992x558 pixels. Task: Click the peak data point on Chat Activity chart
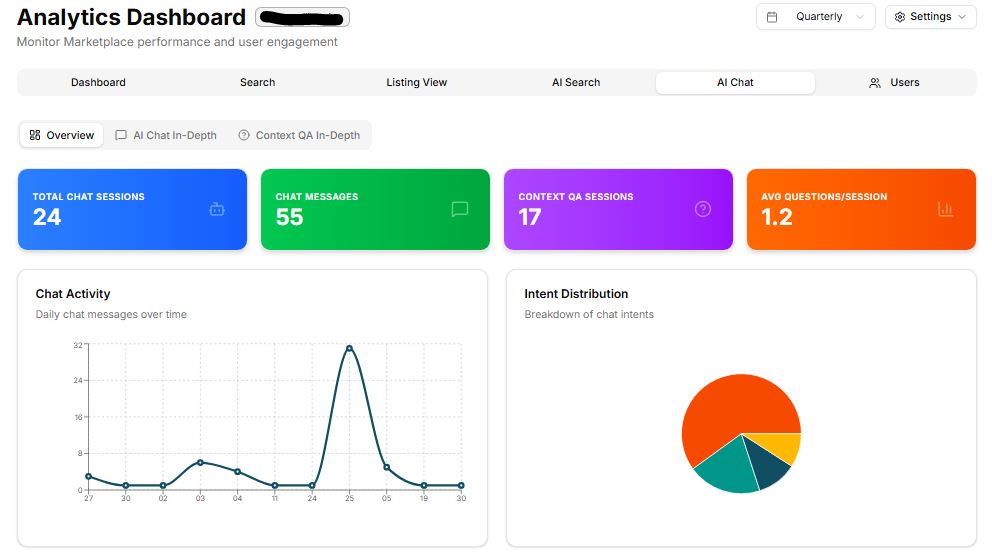coord(349,348)
